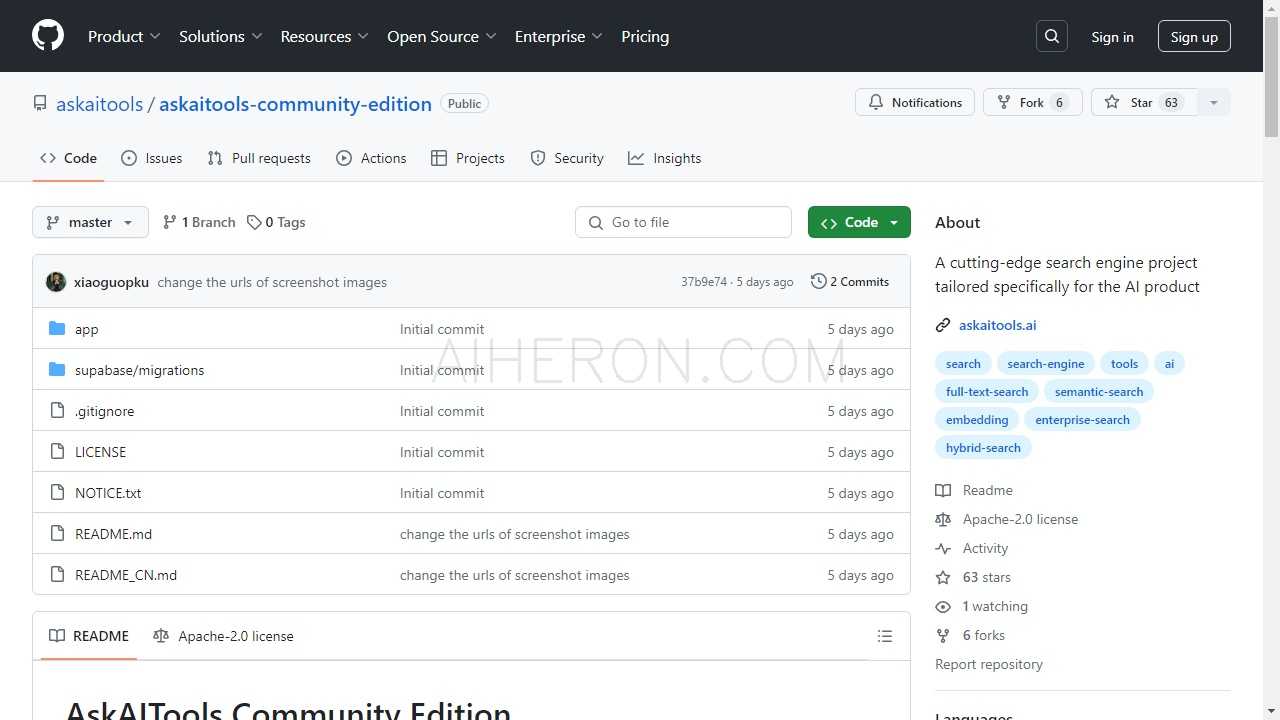Click xiaoguopku's avatar image

point(56,282)
